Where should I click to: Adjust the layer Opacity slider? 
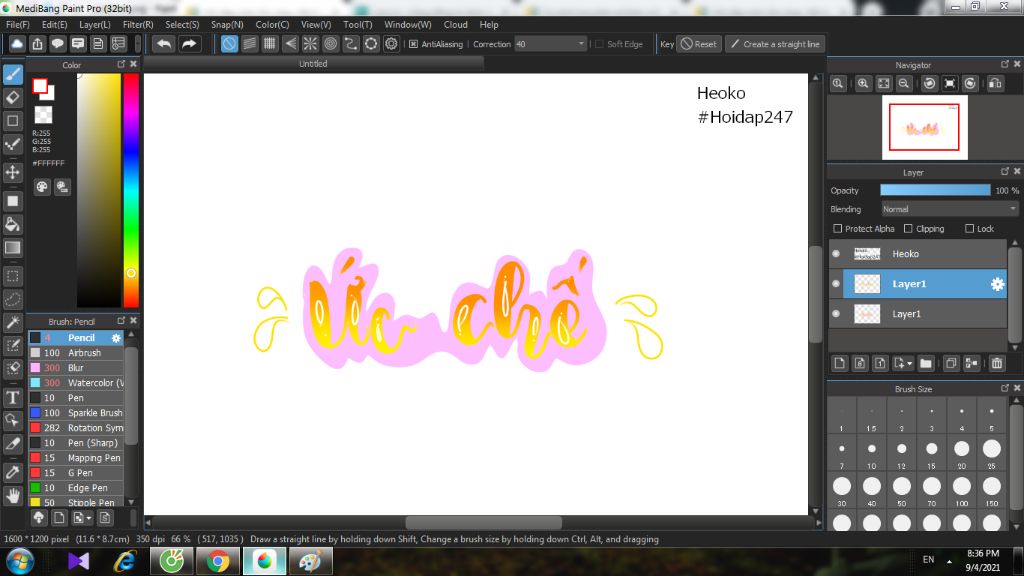(x=935, y=190)
